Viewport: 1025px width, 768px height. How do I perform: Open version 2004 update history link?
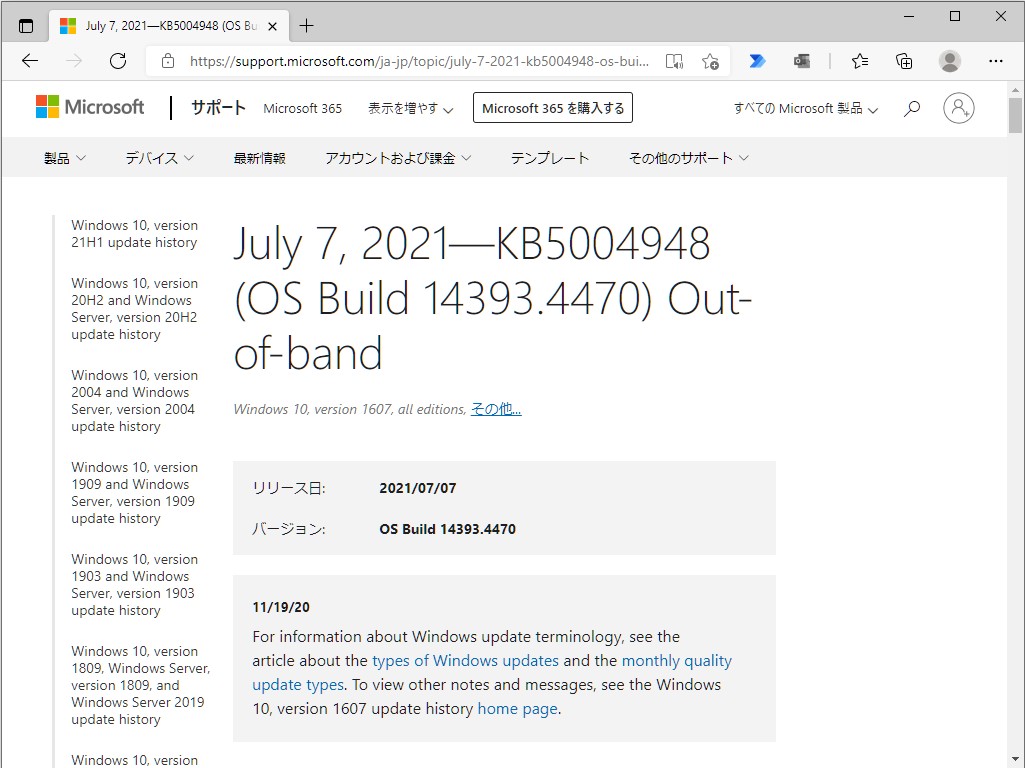(134, 401)
